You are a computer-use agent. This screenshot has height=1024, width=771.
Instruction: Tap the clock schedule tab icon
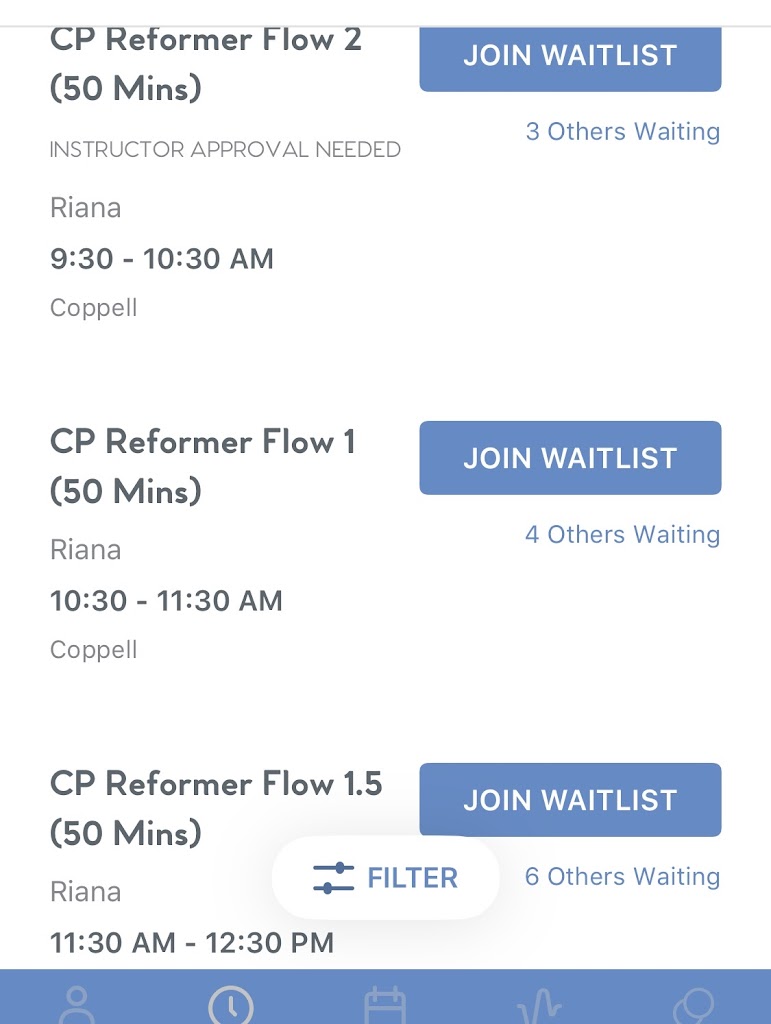[x=231, y=1004]
